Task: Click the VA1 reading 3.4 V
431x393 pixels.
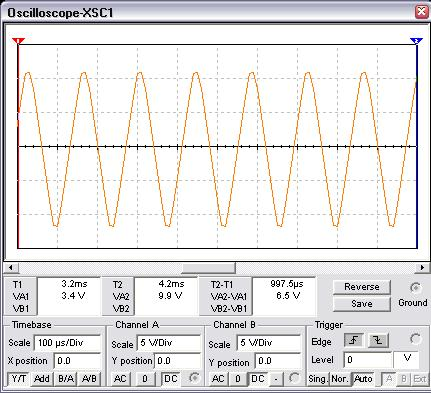Action: pyautogui.click(x=73, y=295)
